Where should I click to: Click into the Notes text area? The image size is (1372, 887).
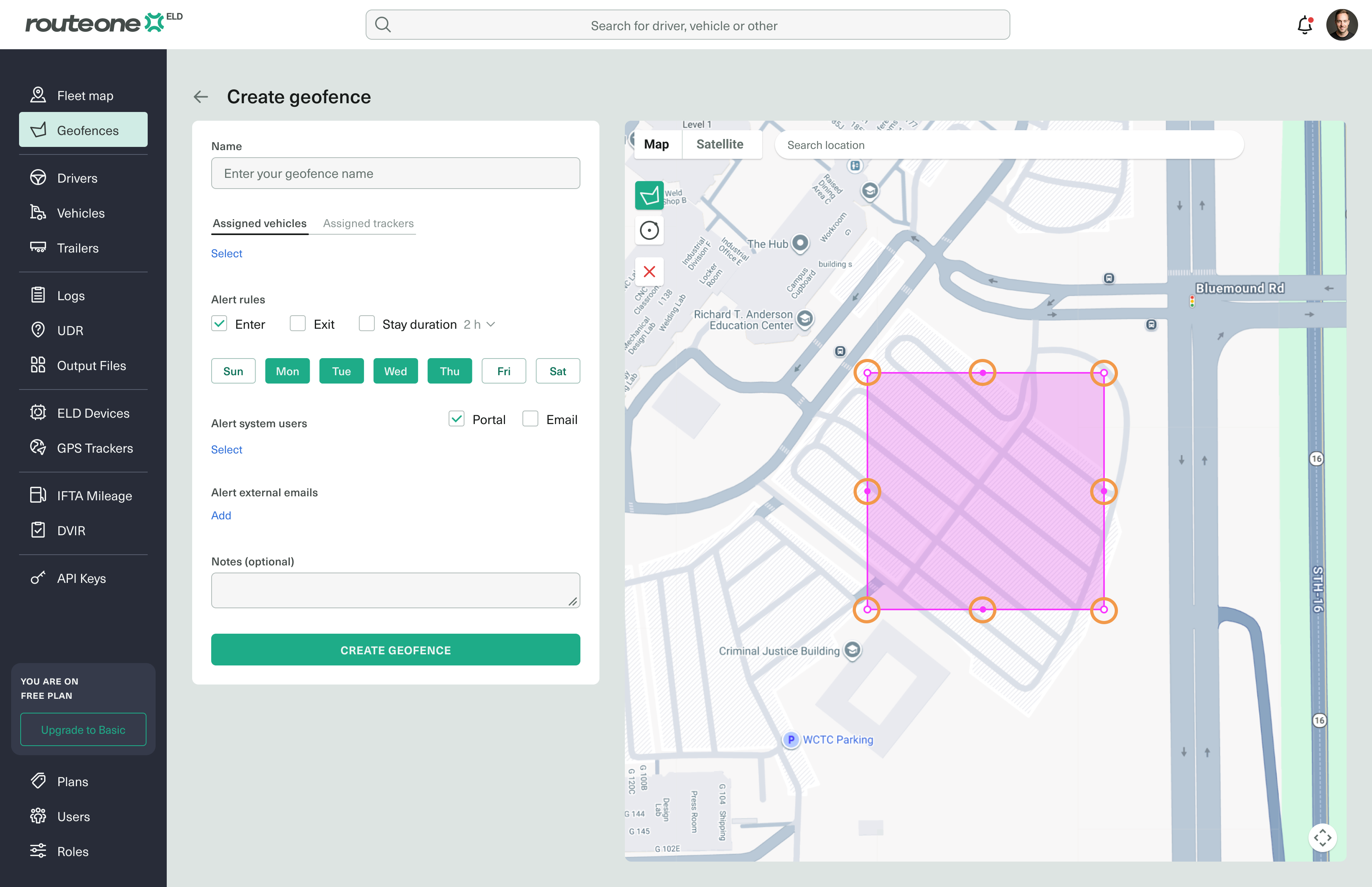tap(395, 590)
